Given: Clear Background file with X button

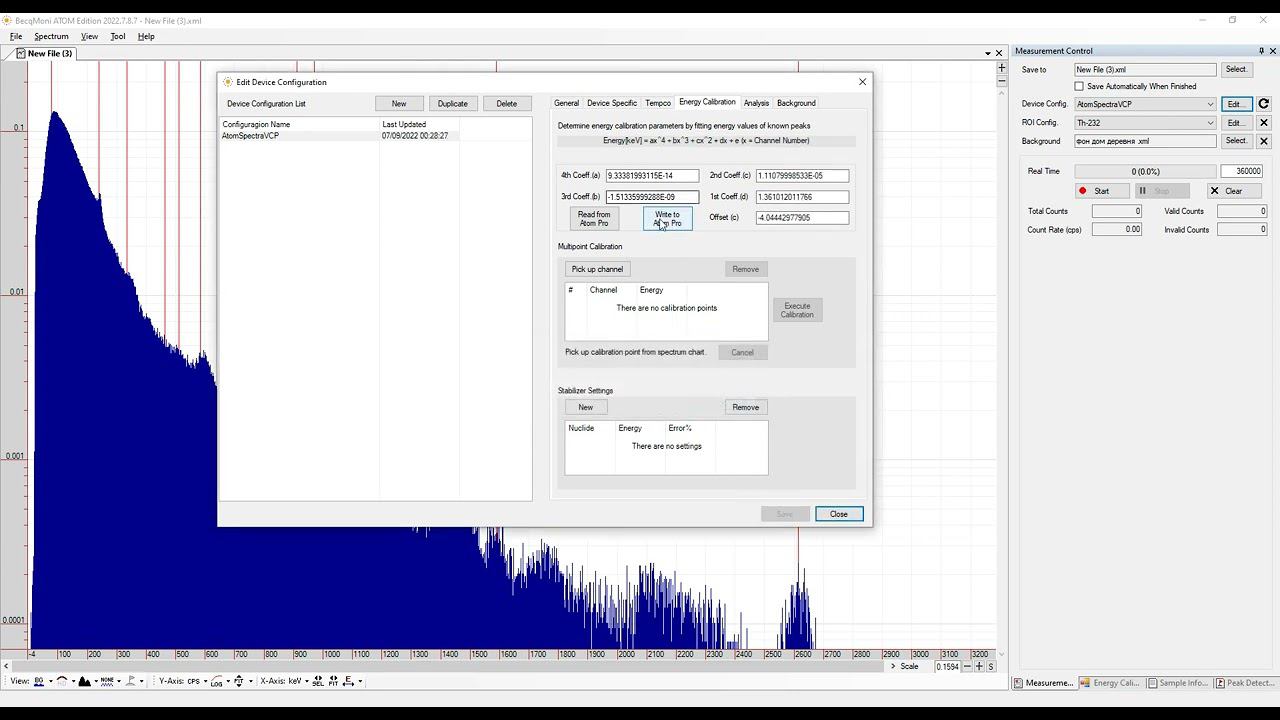Looking at the screenshot, I should coord(1264,141).
